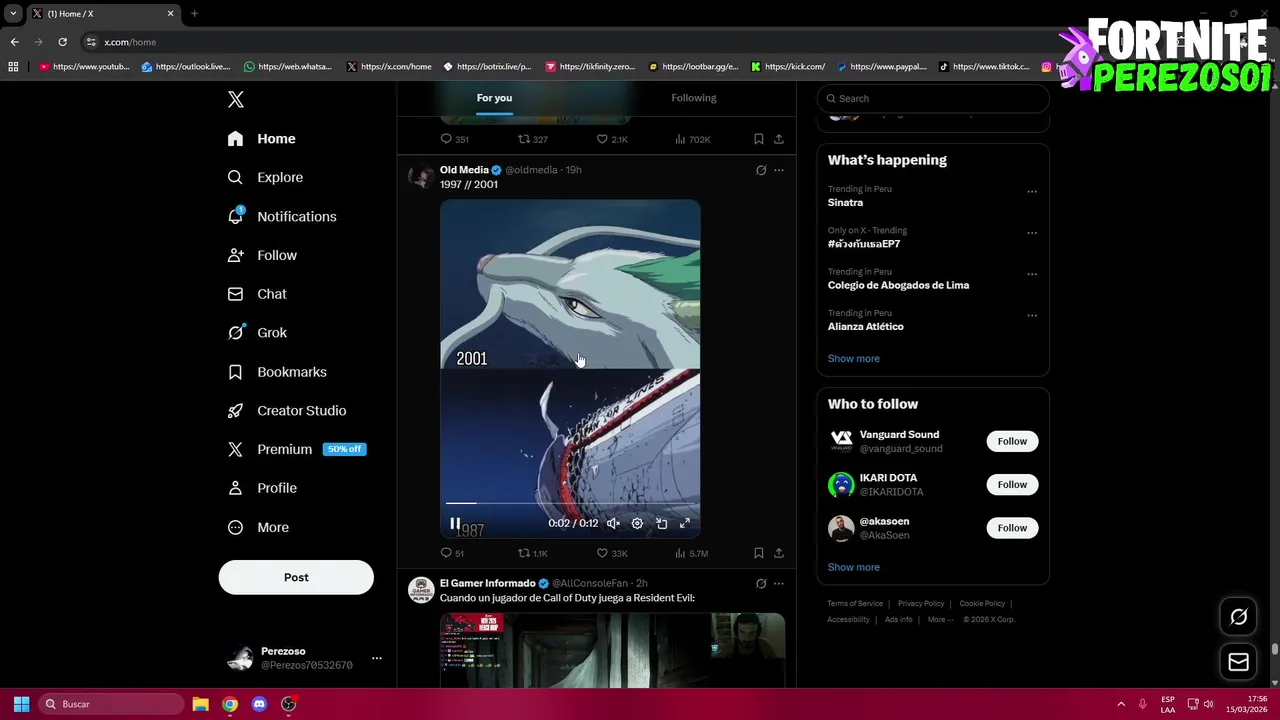This screenshot has width=1280, height=720.
Task: Open Explore from the sidebar
Action: pyautogui.click(x=265, y=177)
